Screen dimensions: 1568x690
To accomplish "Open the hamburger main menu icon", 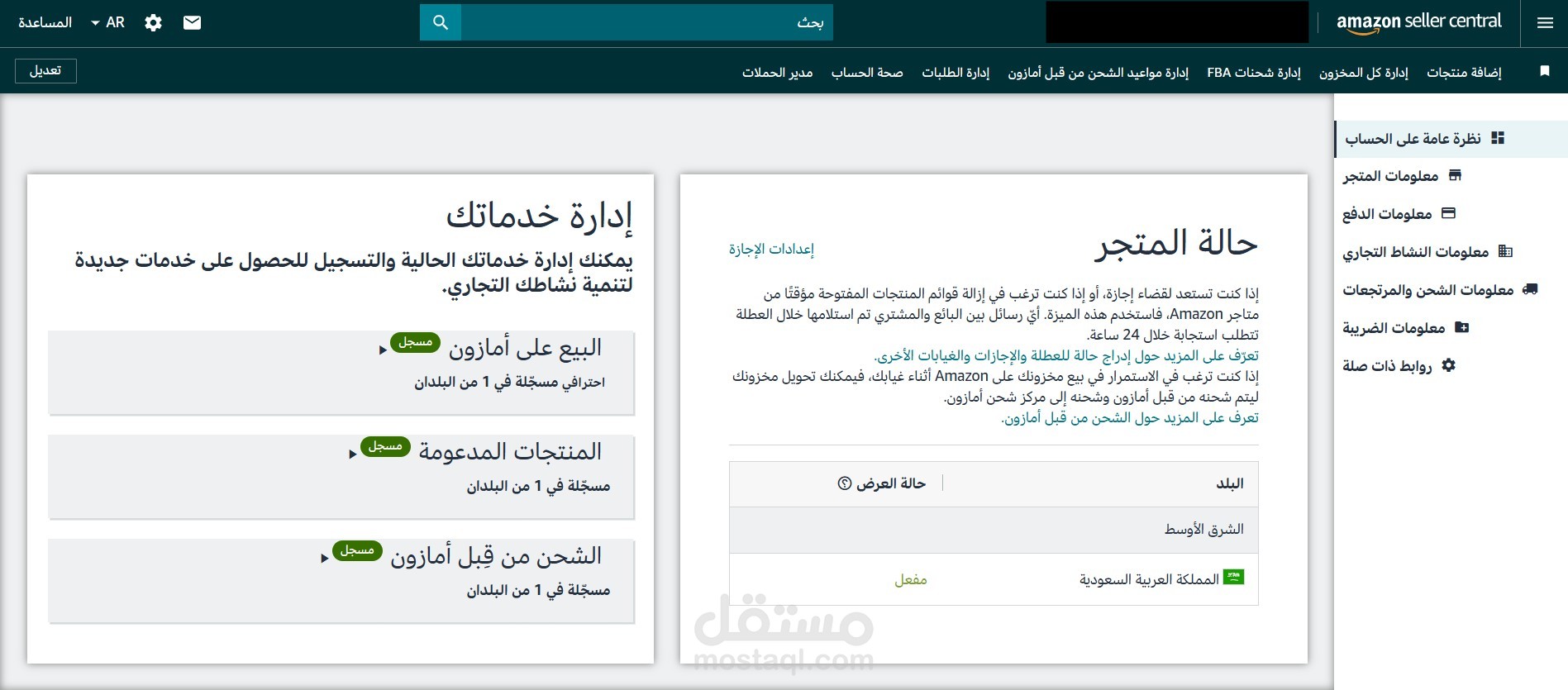I will (1545, 23).
